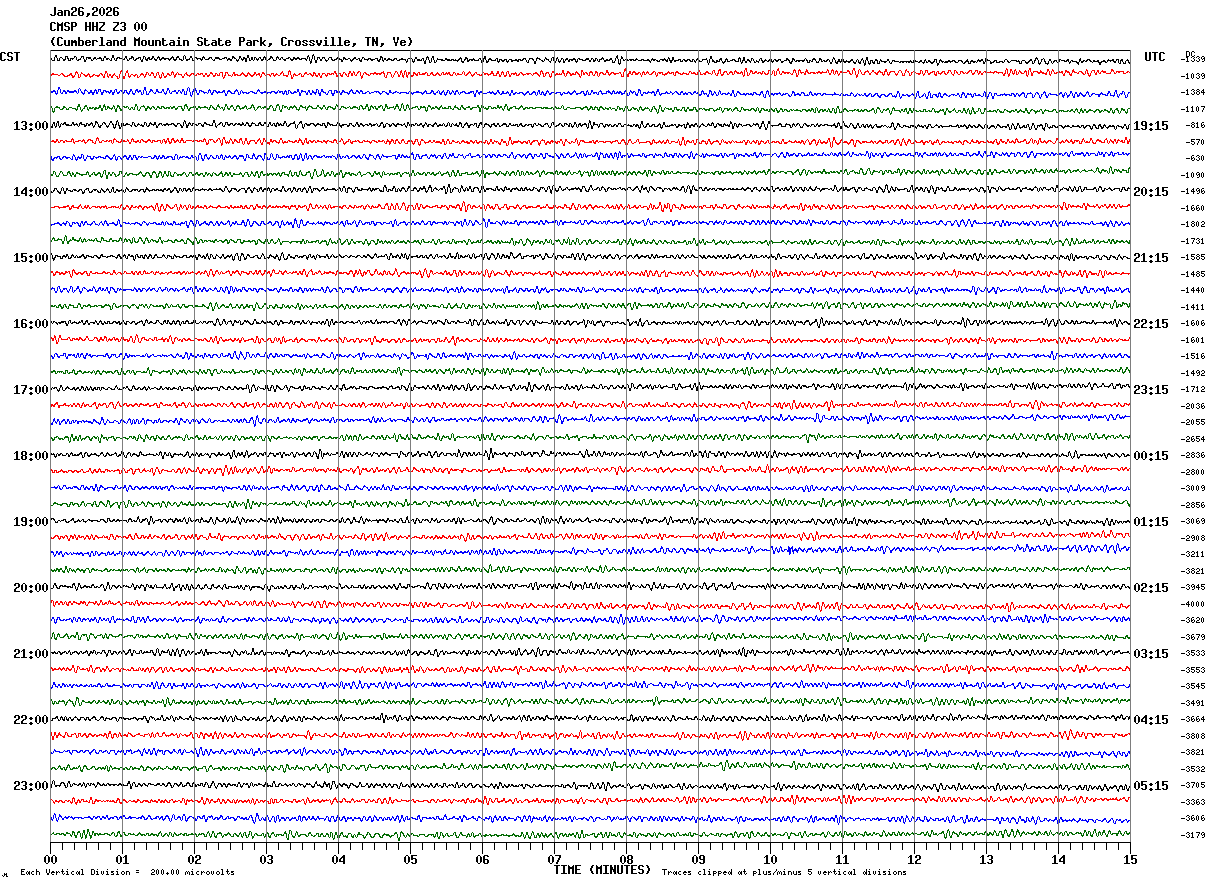Click the DC offset value -3363

(x=1194, y=802)
